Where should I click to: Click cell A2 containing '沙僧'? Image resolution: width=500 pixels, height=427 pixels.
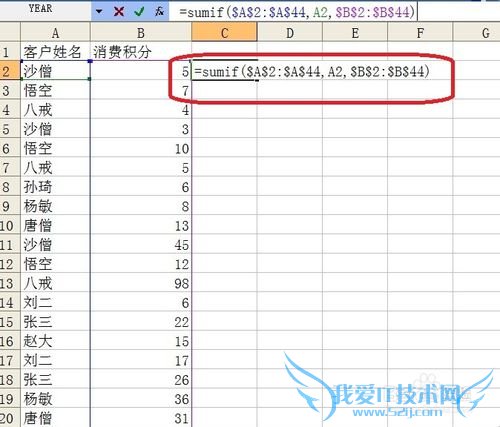click(x=55, y=71)
